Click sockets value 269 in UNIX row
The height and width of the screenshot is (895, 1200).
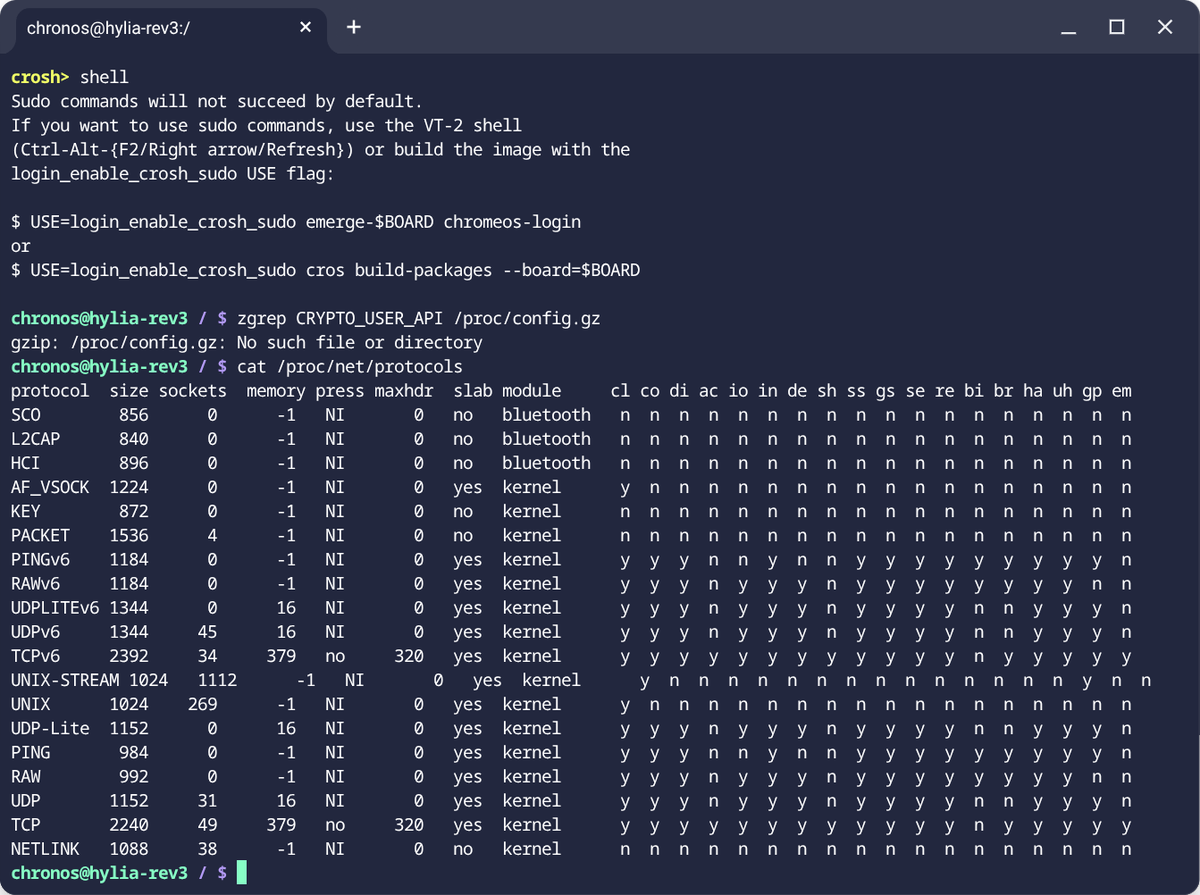click(203, 704)
